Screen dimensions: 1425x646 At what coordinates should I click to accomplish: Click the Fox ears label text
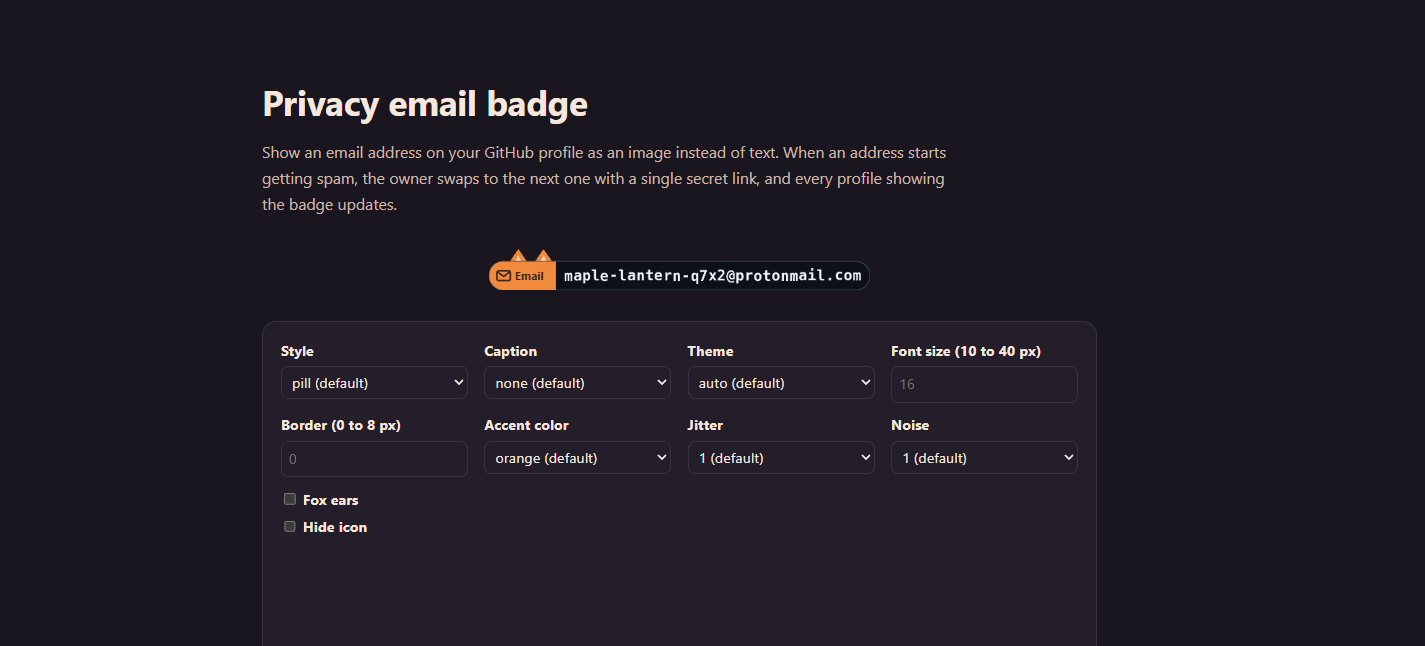[331, 500]
